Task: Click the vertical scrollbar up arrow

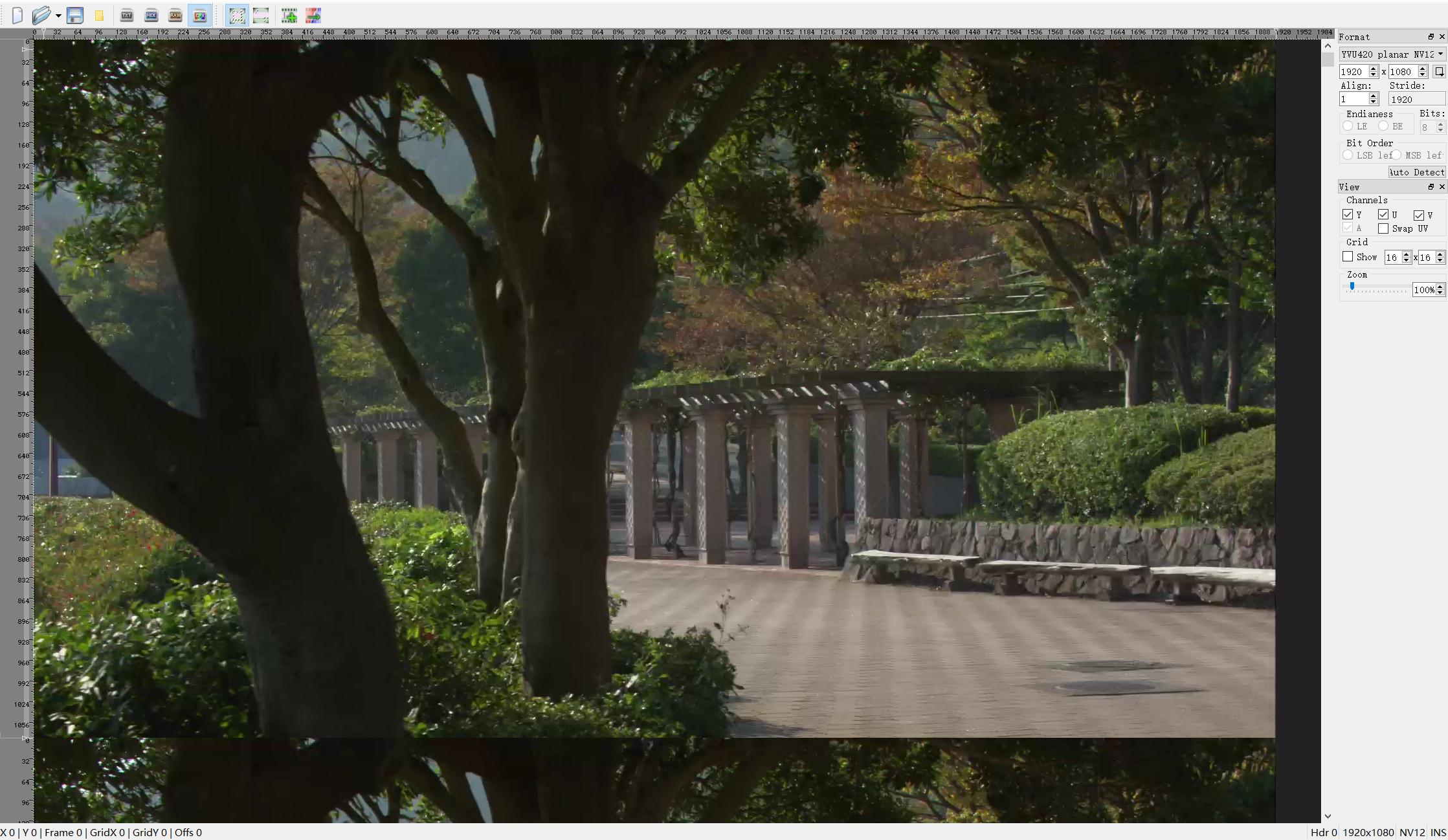Action: (1328, 46)
